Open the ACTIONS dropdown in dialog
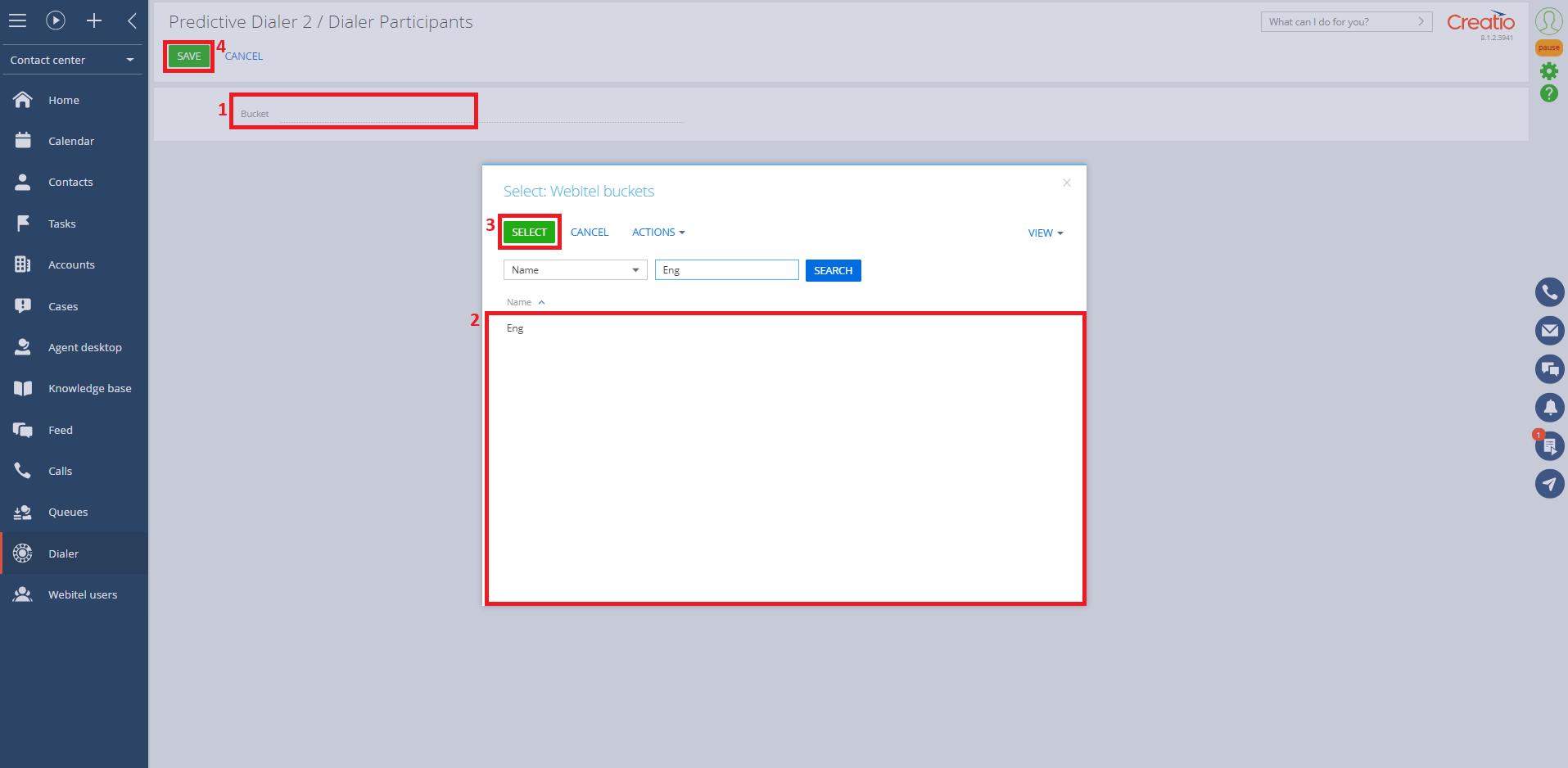Image resolution: width=1568 pixels, height=768 pixels. pyautogui.click(x=658, y=233)
